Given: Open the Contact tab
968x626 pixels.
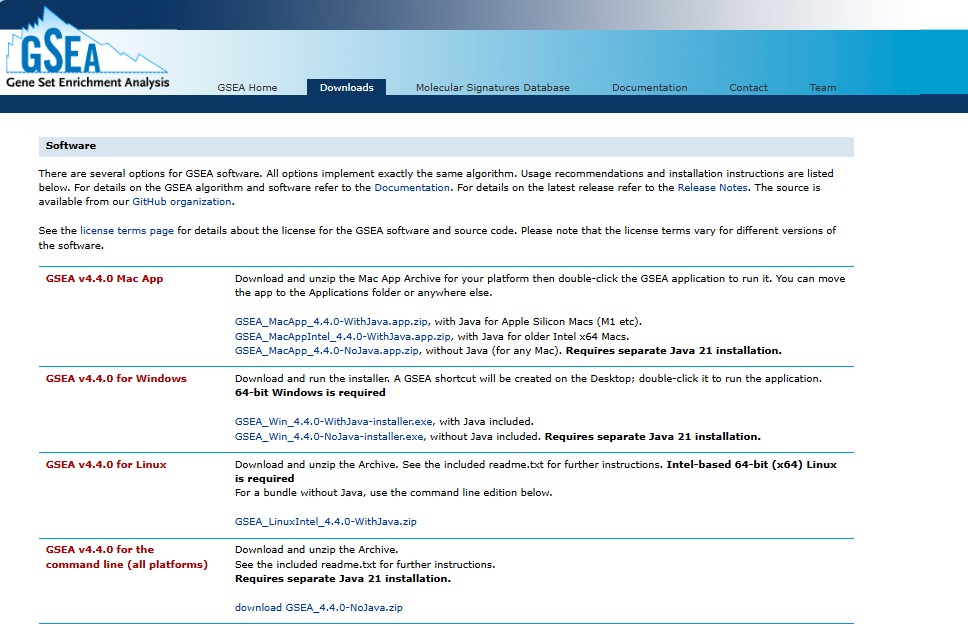Looking at the screenshot, I should click(748, 88).
